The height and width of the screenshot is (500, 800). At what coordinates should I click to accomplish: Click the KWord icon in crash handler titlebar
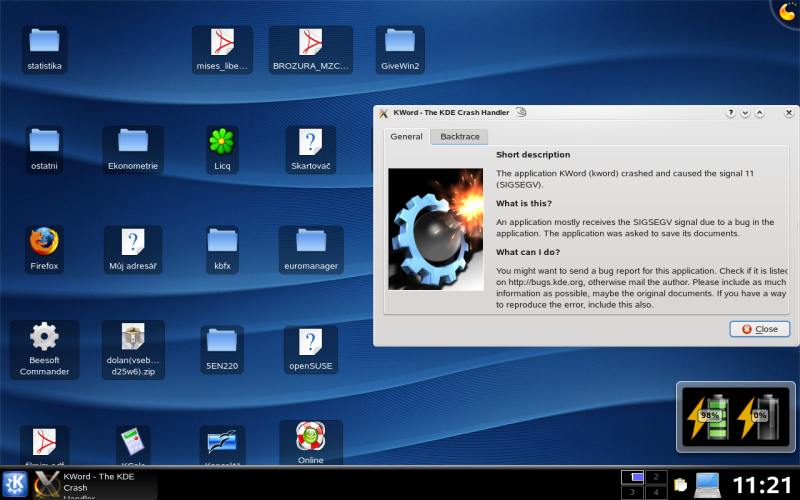click(384, 113)
